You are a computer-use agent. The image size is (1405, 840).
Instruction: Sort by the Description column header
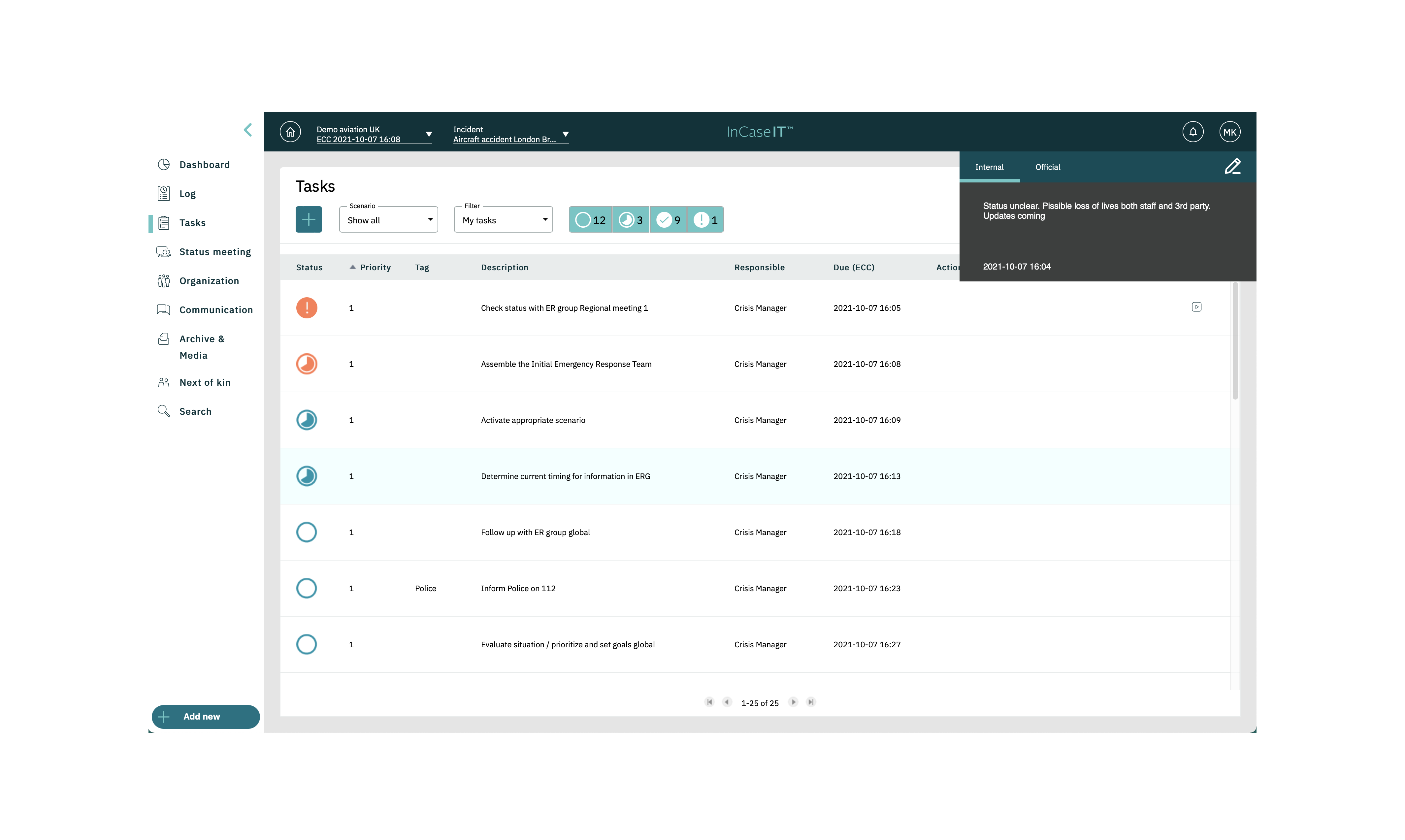tap(505, 268)
